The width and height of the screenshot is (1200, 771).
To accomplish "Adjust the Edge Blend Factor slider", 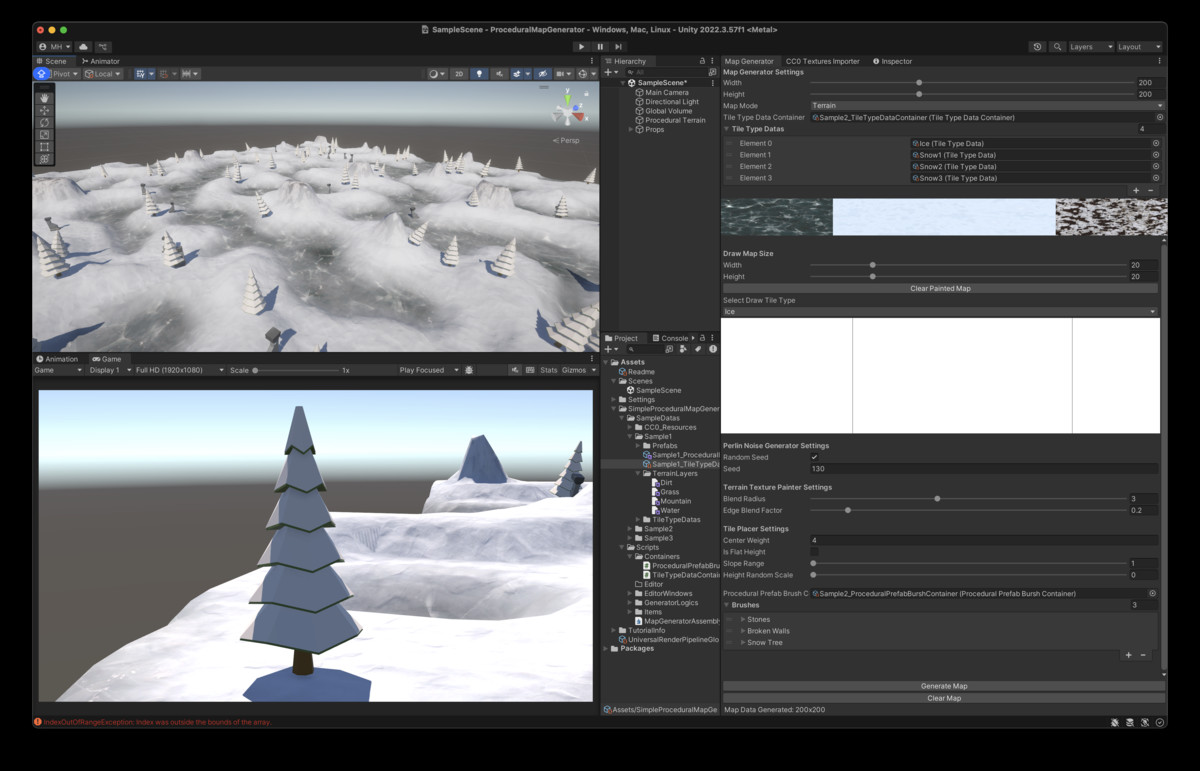I will point(968,510).
